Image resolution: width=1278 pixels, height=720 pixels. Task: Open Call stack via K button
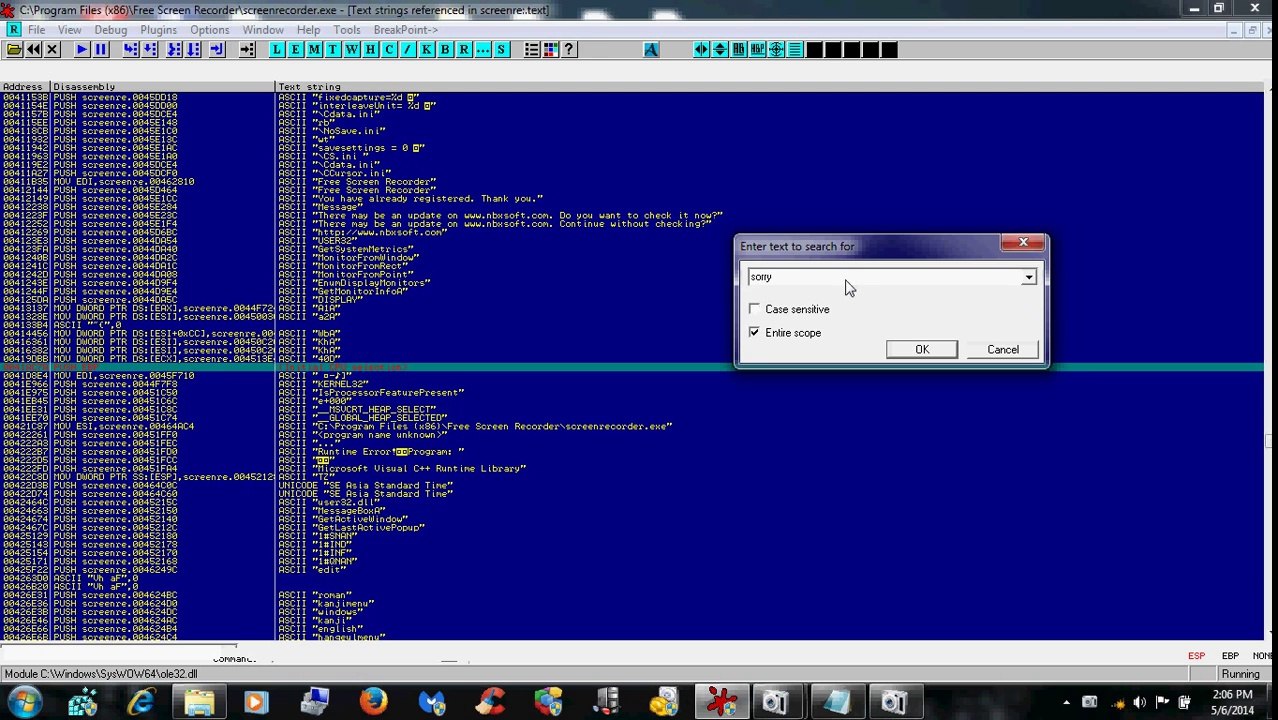click(427, 50)
